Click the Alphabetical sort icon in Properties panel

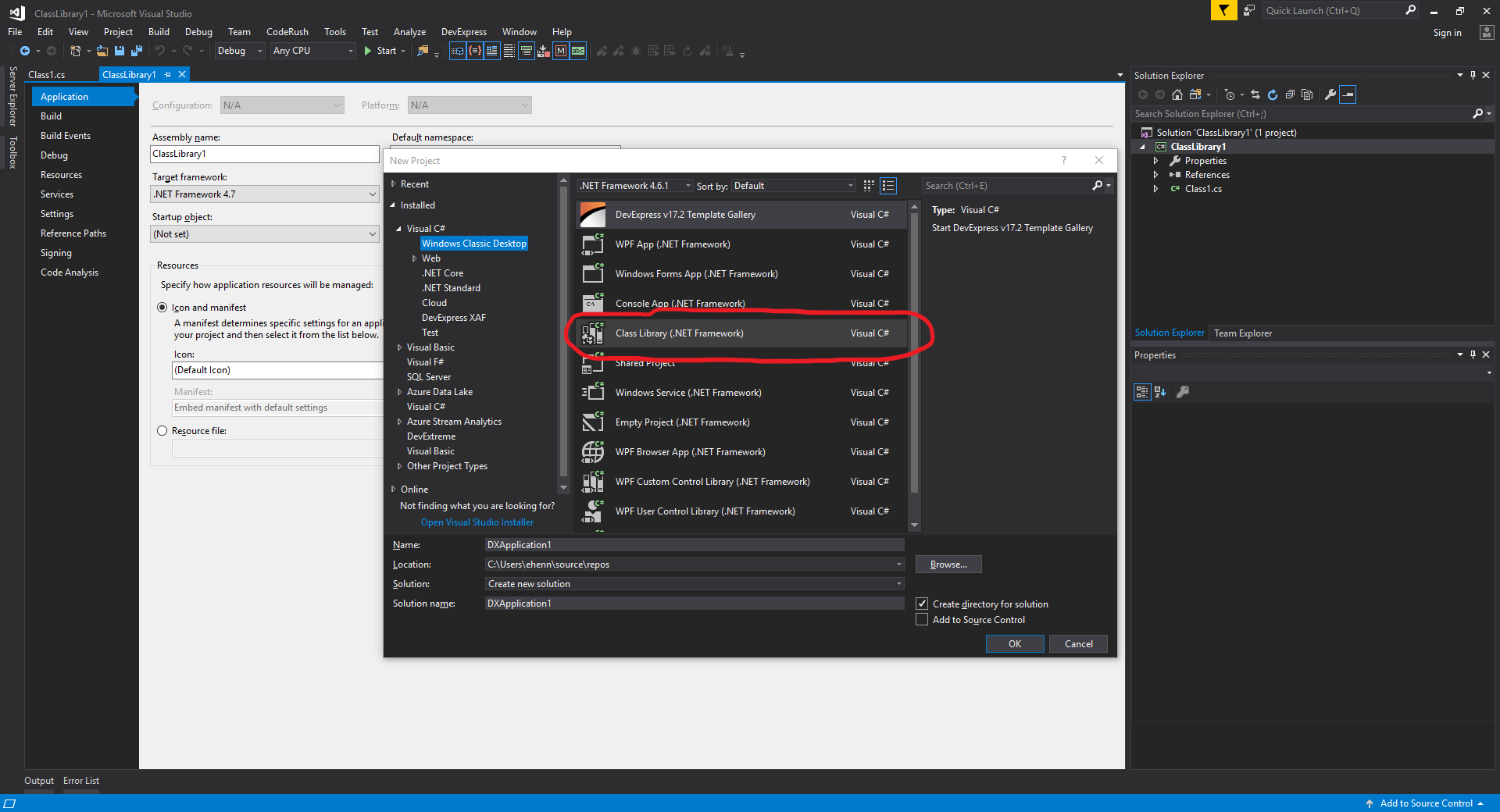coord(1160,392)
